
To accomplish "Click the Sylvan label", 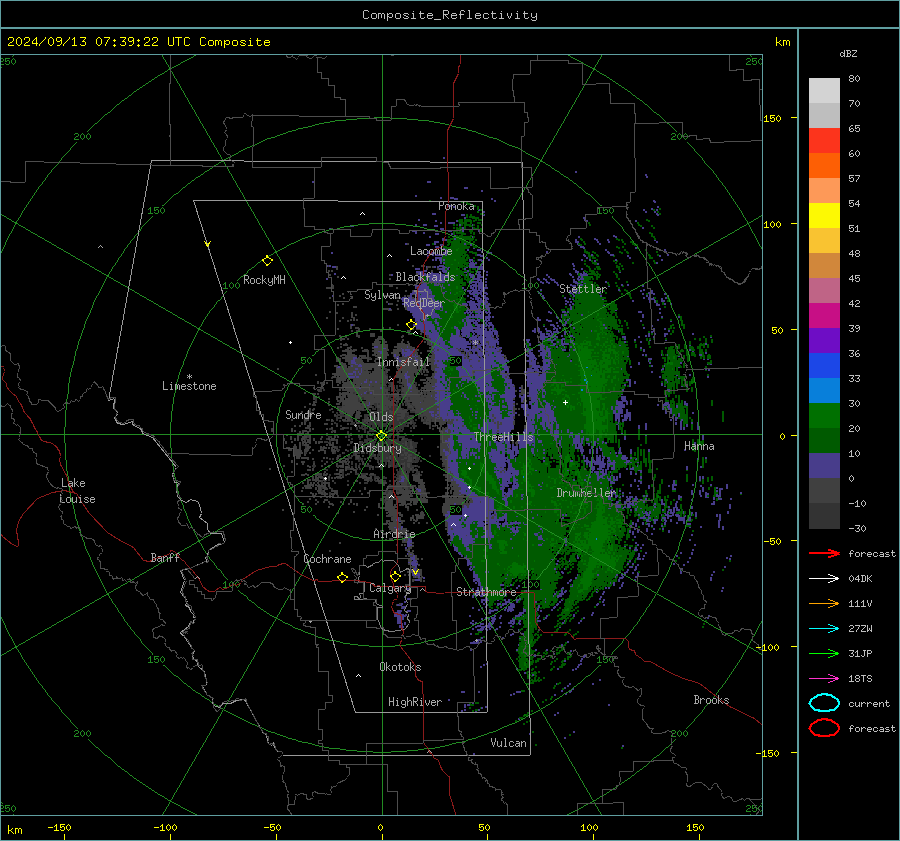I will click(382, 295).
